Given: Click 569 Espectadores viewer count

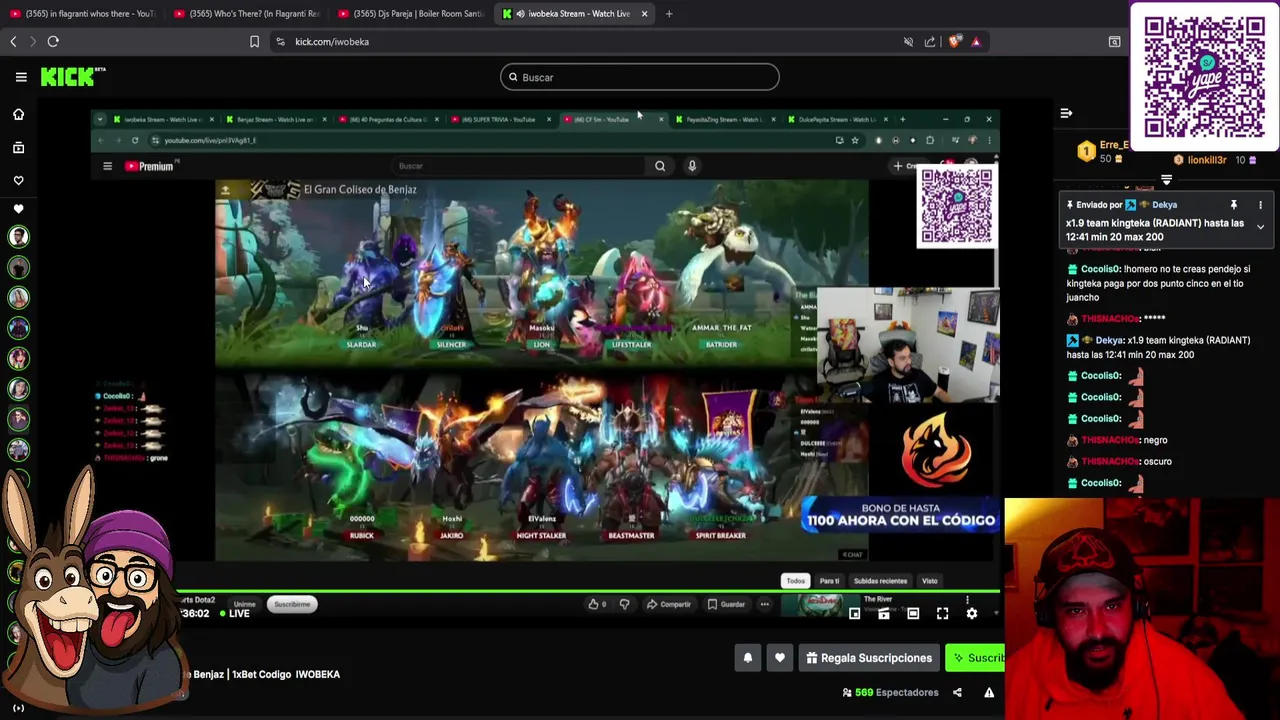Looking at the screenshot, I should click(x=890, y=692).
